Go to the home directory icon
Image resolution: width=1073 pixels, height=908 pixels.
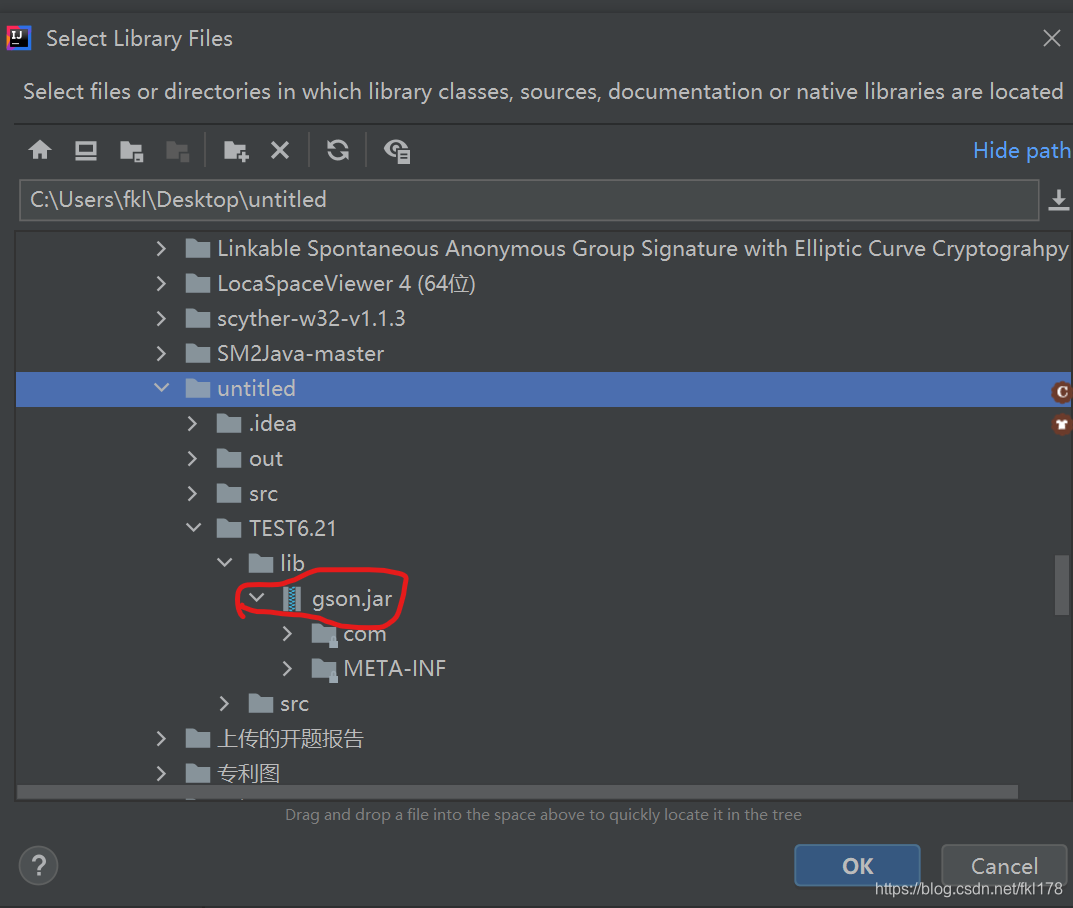click(40, 150)
